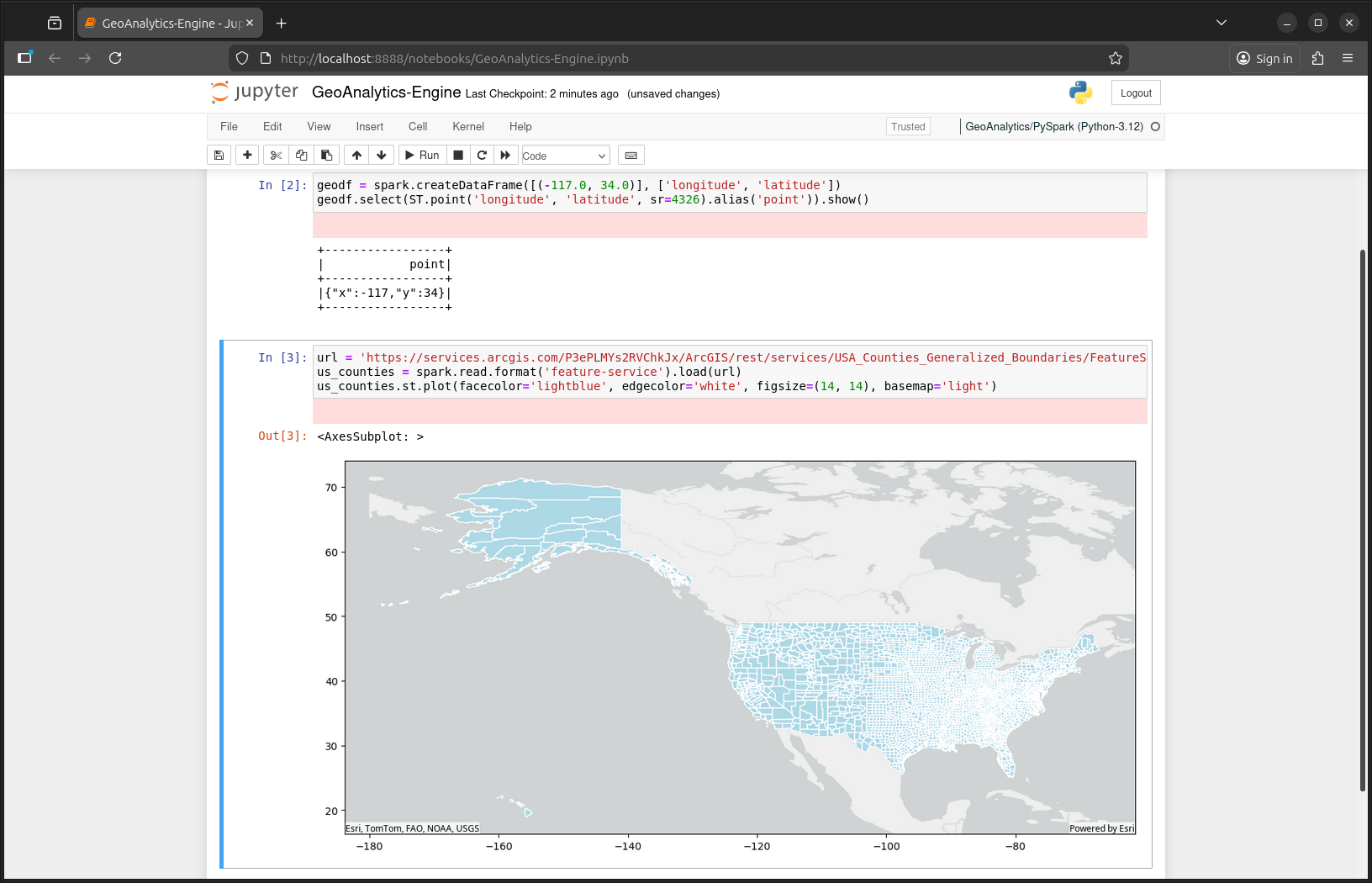
Task: Click the point table output of cell 2
Action: (385, 278)
